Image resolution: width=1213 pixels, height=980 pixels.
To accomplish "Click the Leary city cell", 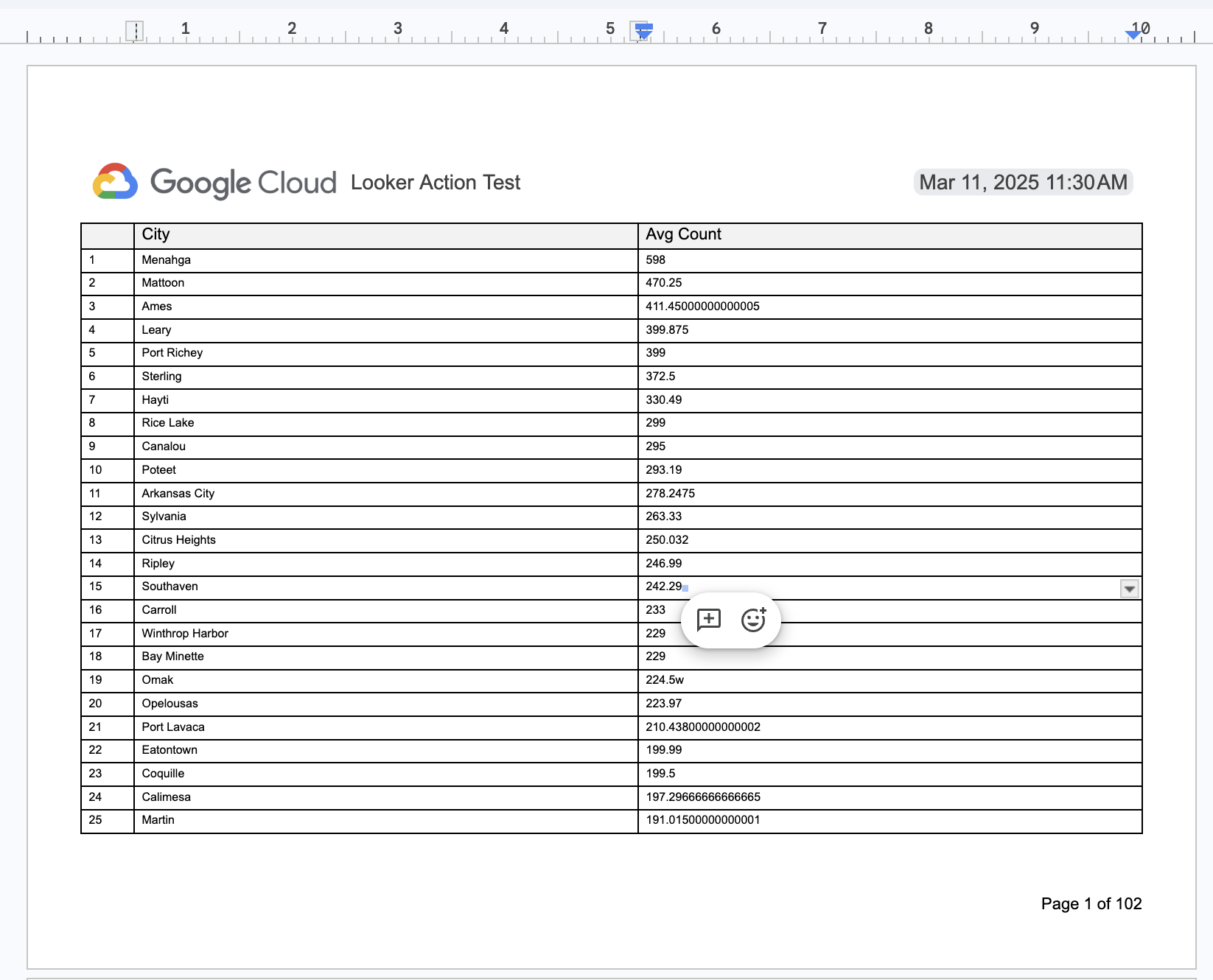I will (385, 330).
